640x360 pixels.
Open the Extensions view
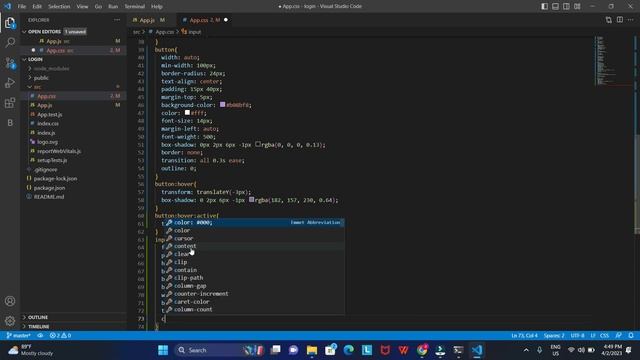pyautogui.click(x=10, y=103)
